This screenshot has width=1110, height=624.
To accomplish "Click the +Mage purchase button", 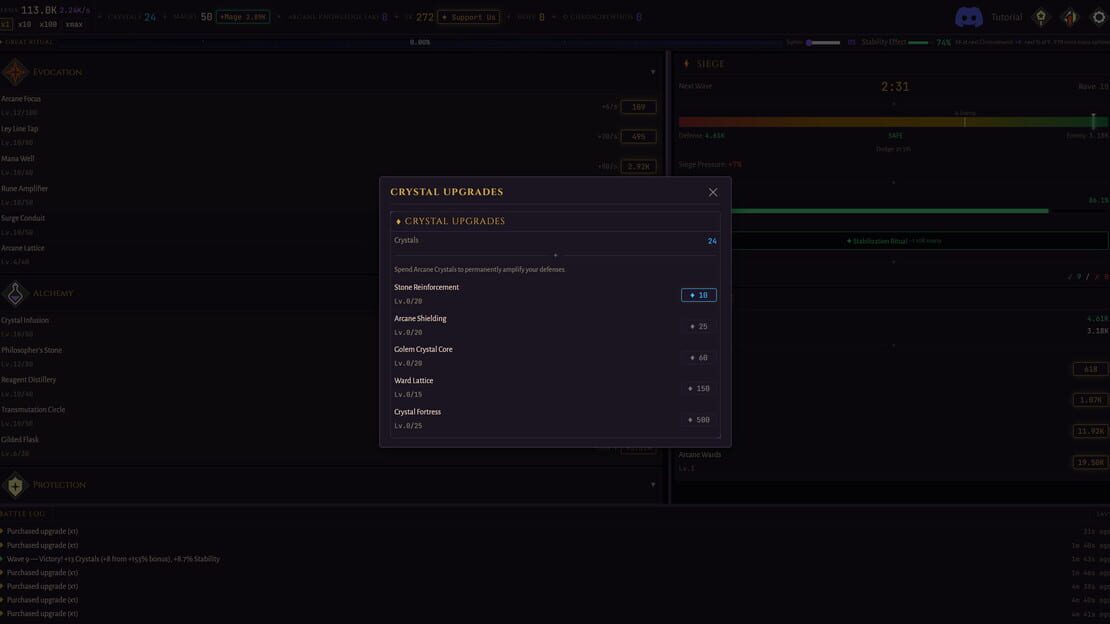I will 243,17.
